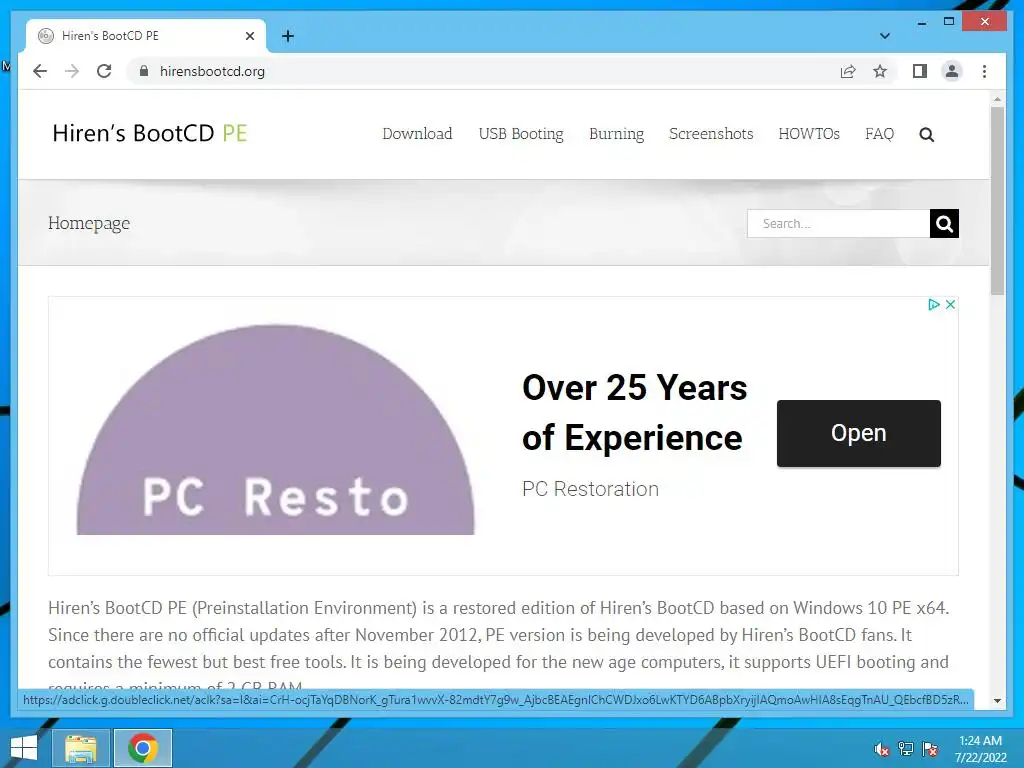
Task: Submit search with the black magnifier button
Action: tap(944, 223)
